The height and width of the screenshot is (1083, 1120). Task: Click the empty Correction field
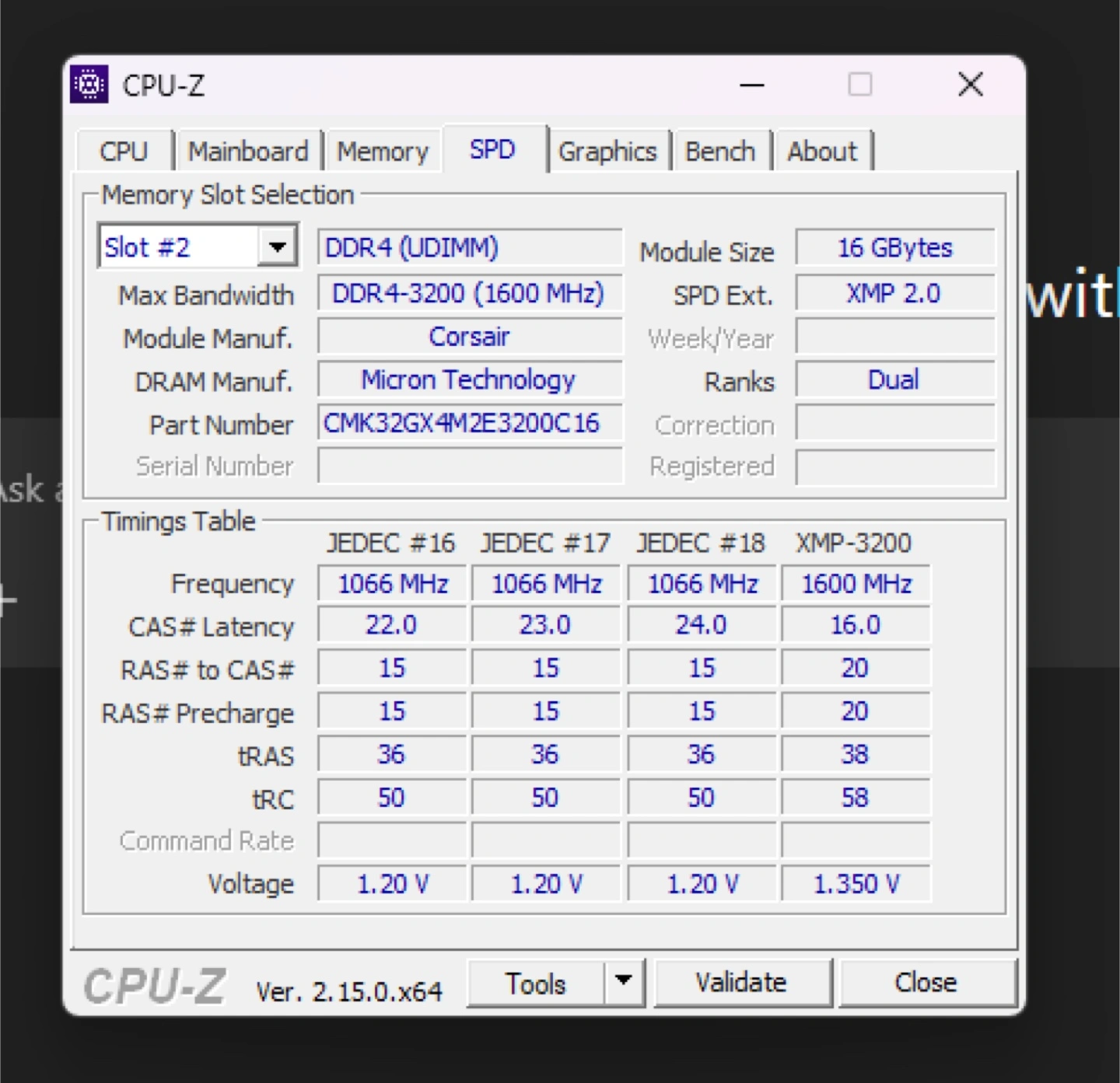tap(895, 424)
